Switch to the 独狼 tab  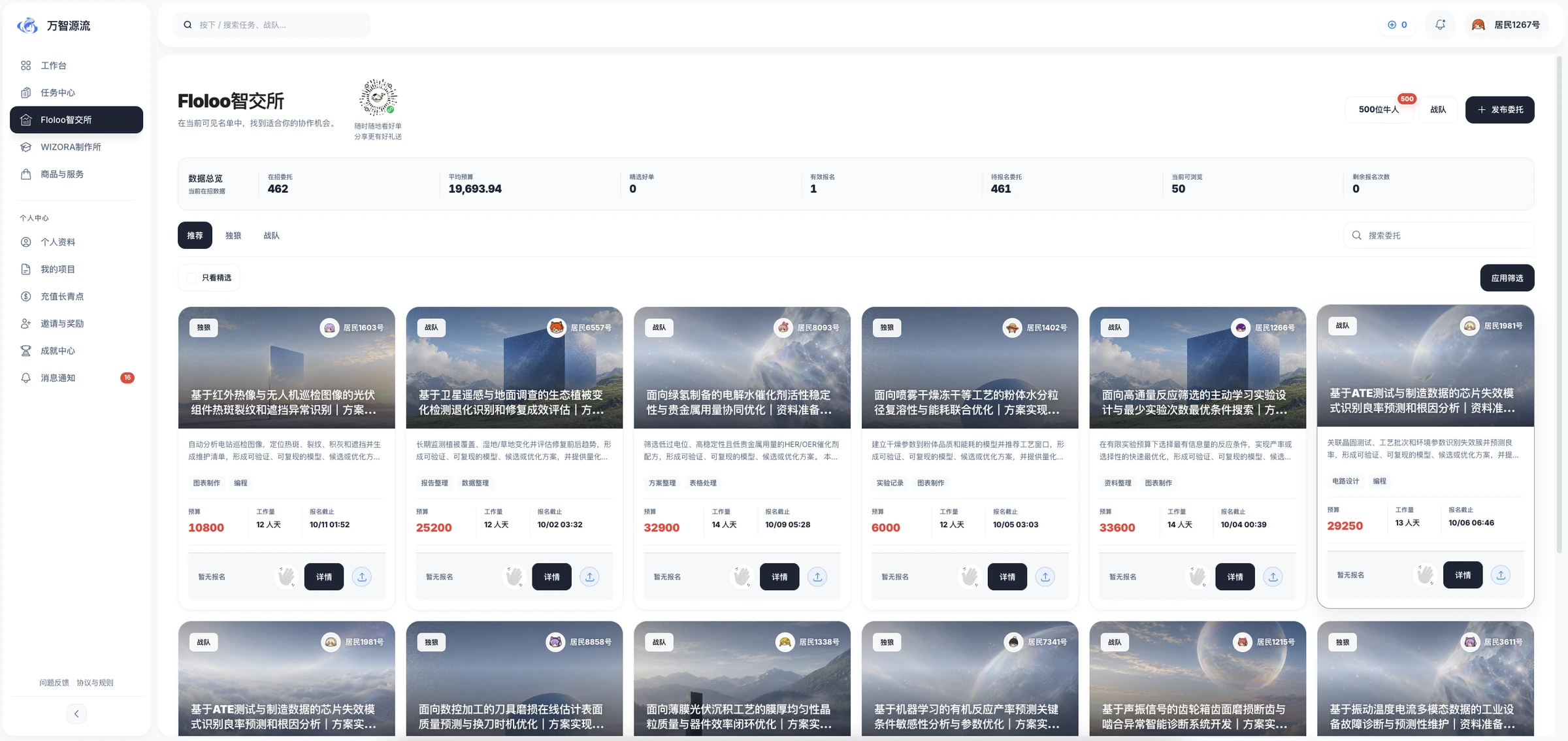(x=233, y=235)
